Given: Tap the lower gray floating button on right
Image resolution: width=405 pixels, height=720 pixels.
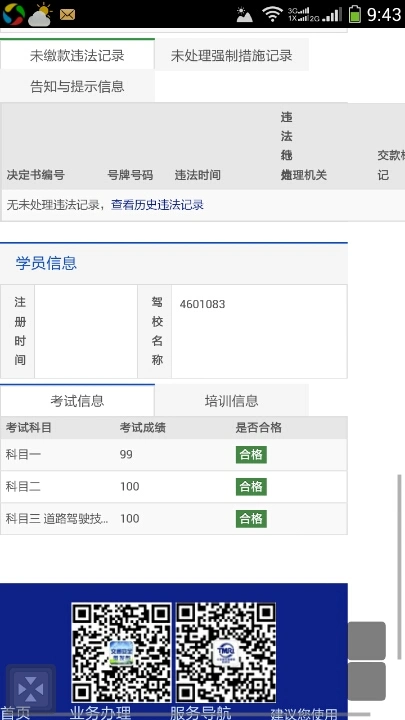Looking at the screenshot, I should pyautogui.click(x=366, y=681).
